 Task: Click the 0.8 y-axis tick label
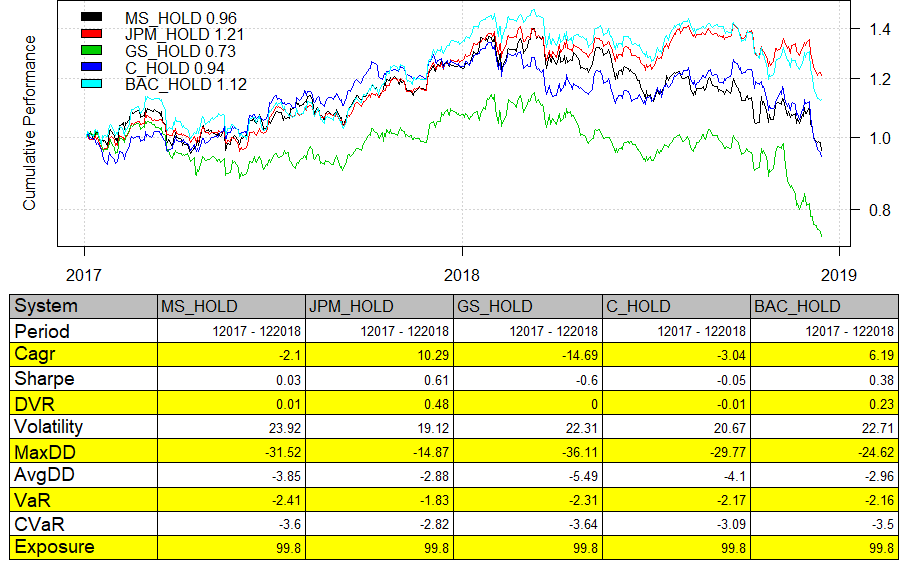click(880, 210)
